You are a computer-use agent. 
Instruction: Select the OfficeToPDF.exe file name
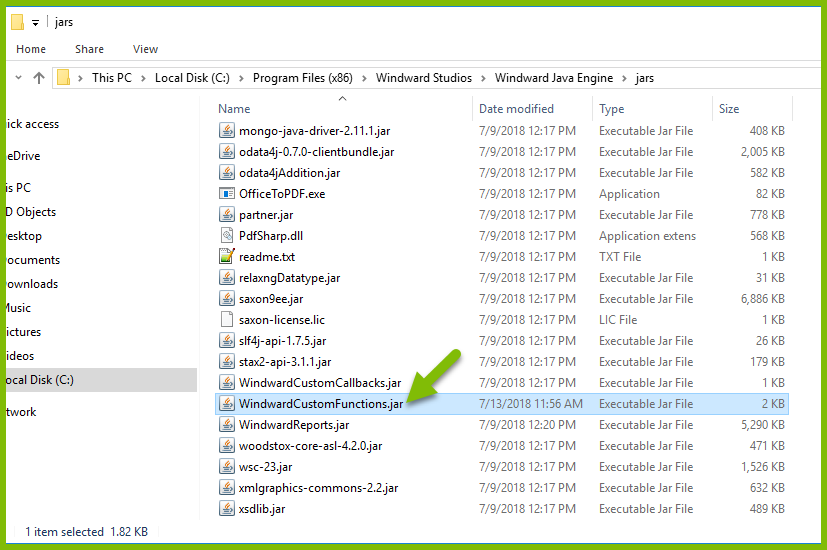tap(282, 194)
